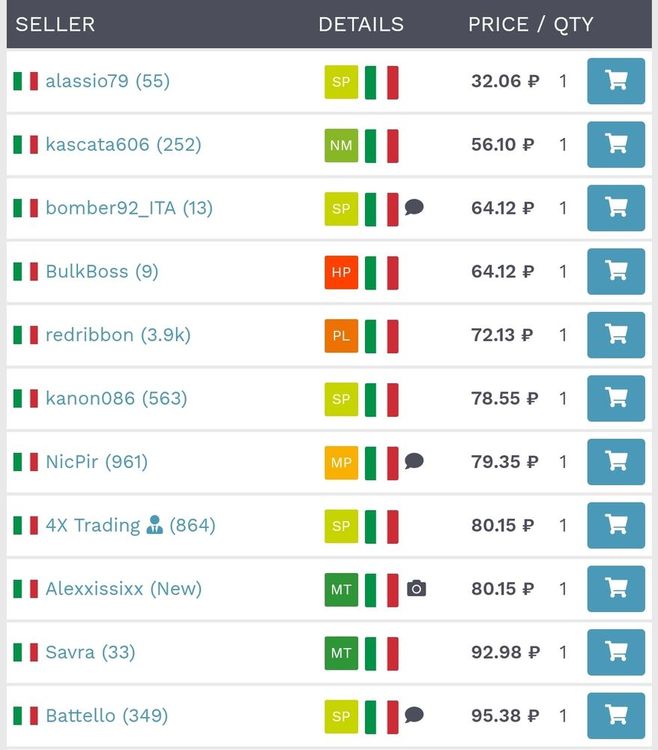Click the orange PL condition badge
Image resolution: width=658 pixels, height=750 pixels.
(x=341, y=335)
